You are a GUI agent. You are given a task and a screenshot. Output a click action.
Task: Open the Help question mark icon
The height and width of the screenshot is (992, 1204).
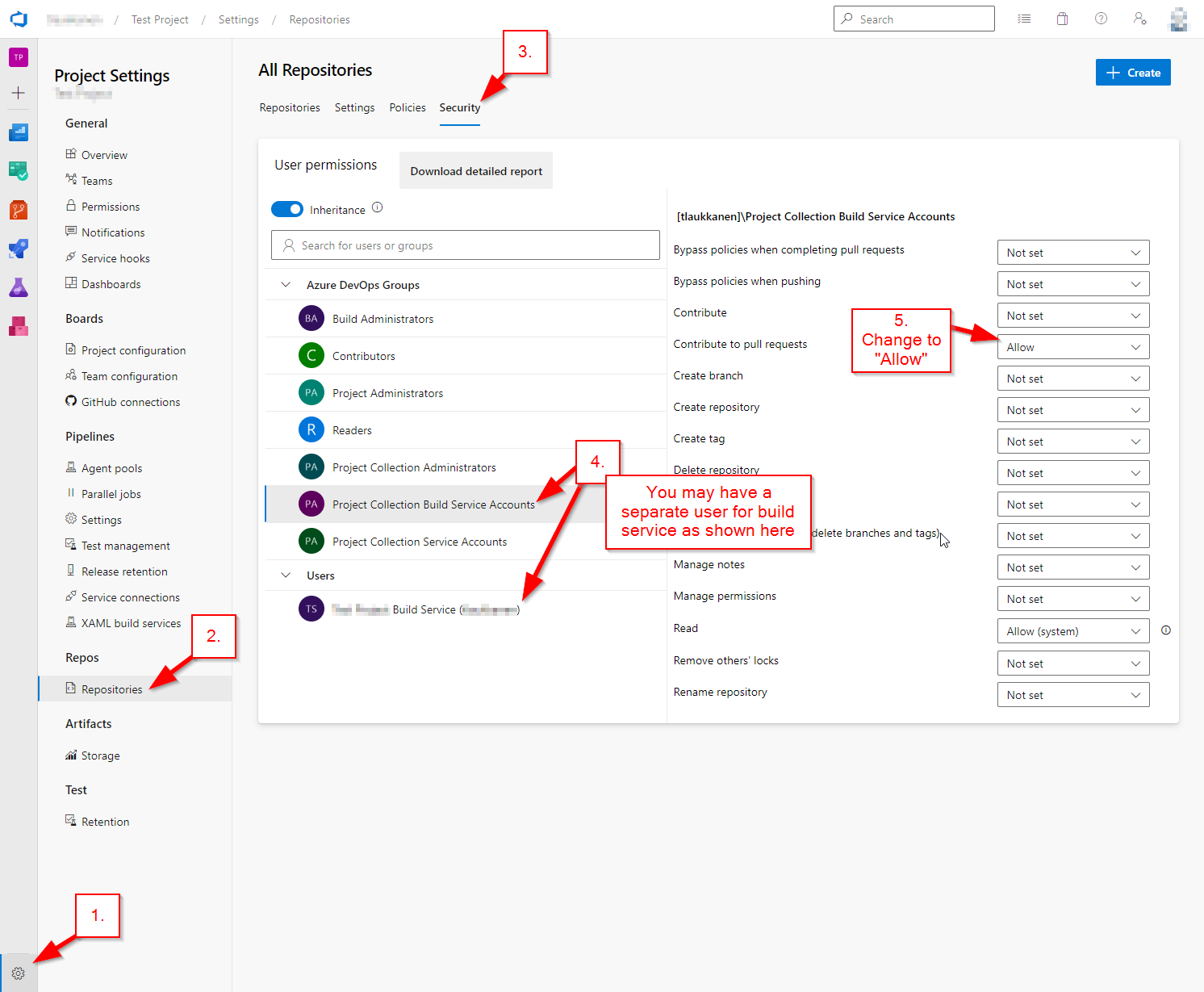(x=1101, y=19)
